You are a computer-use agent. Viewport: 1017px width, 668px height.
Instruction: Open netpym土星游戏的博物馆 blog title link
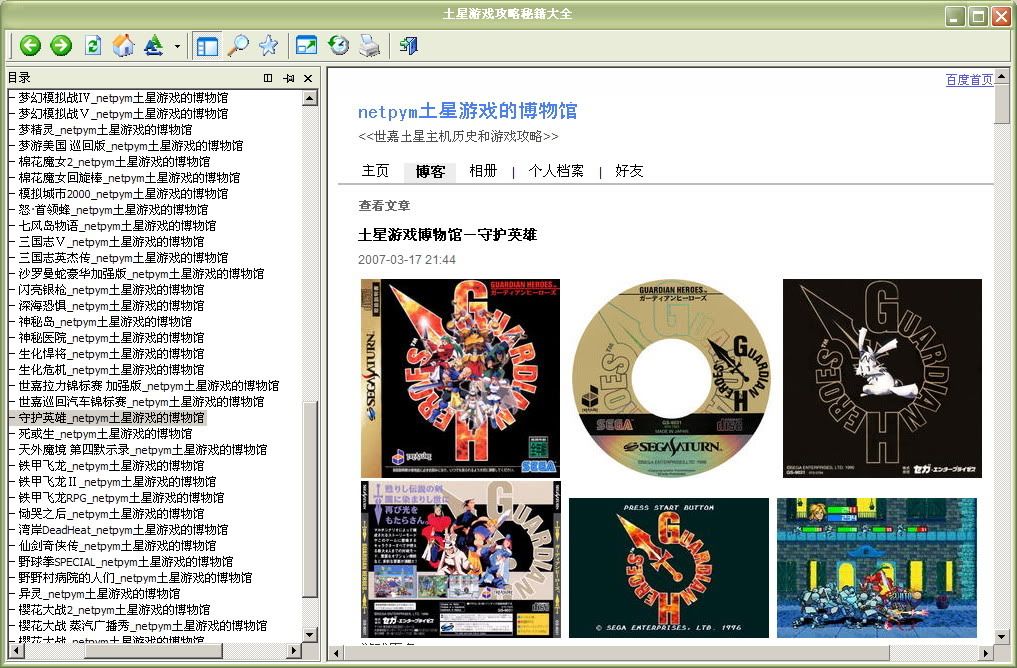tap(467, 111)
